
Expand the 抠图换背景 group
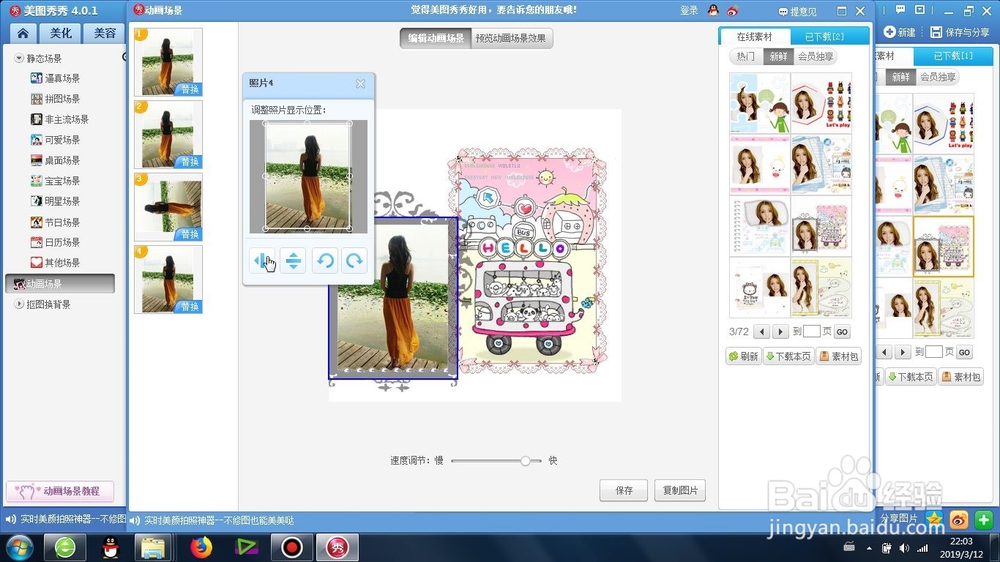click(x=19, y=304)
